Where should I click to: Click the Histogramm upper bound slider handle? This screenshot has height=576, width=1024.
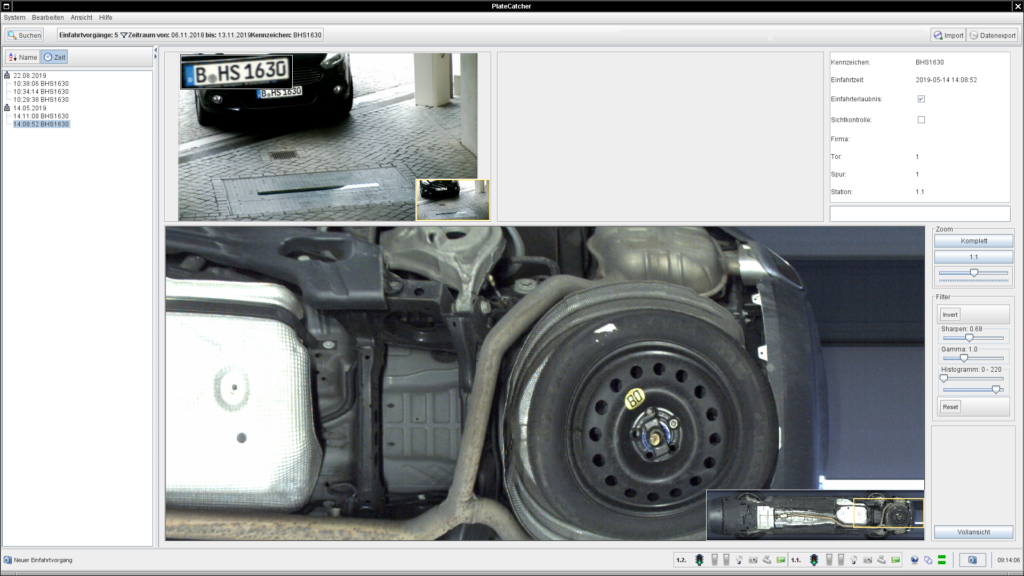(996, 389)
